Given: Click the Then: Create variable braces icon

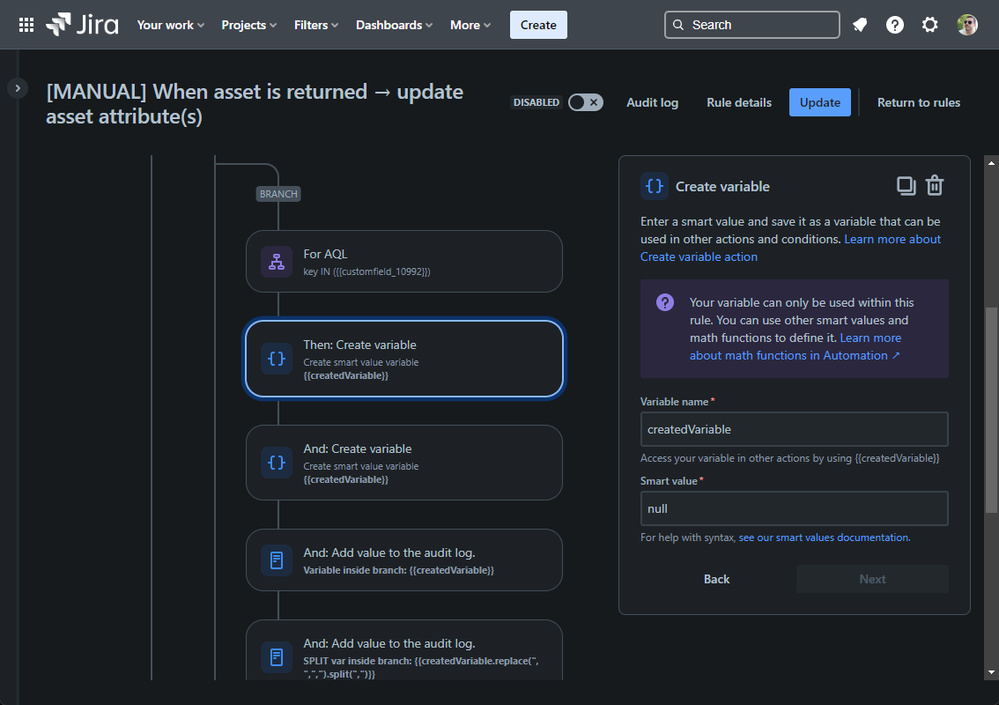Looking at the screenshot, I should tap(277, 359).
